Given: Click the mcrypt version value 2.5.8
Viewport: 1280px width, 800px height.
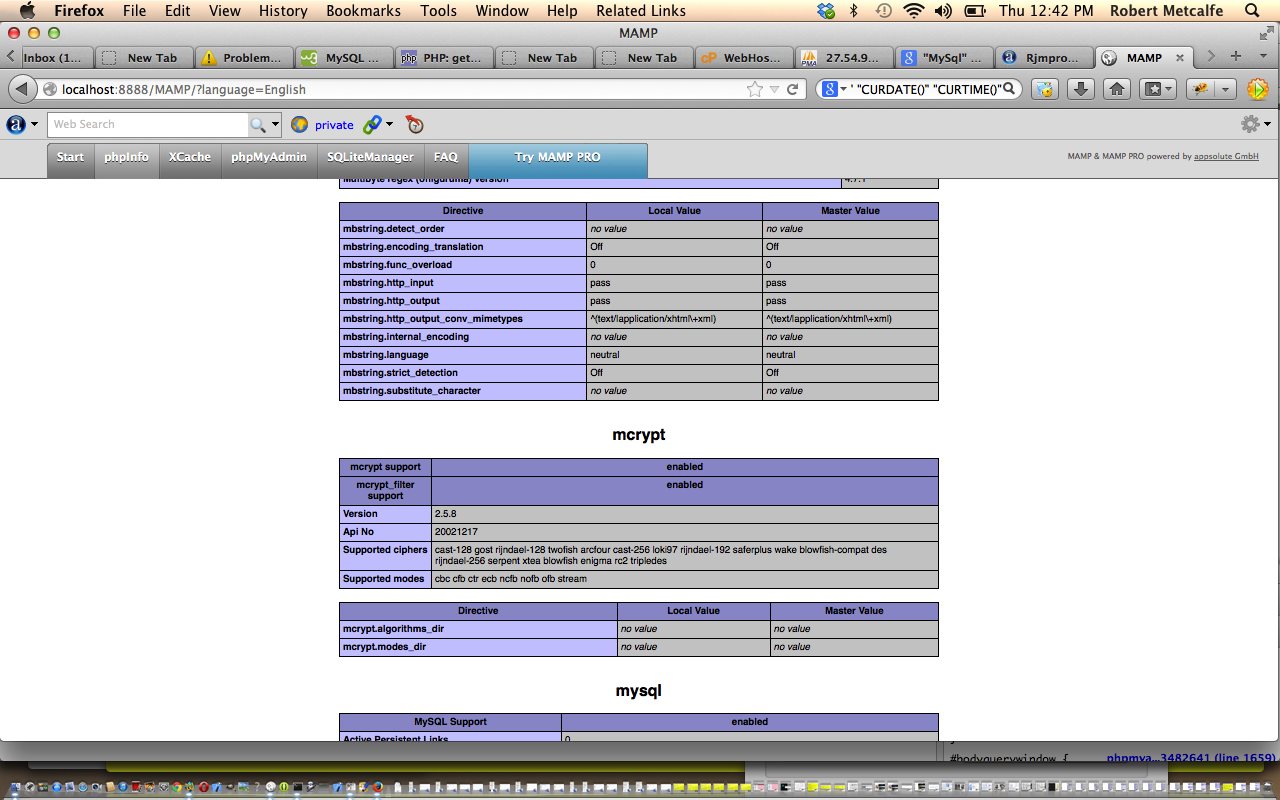Looking at the screenshot, I should point(446,514).
